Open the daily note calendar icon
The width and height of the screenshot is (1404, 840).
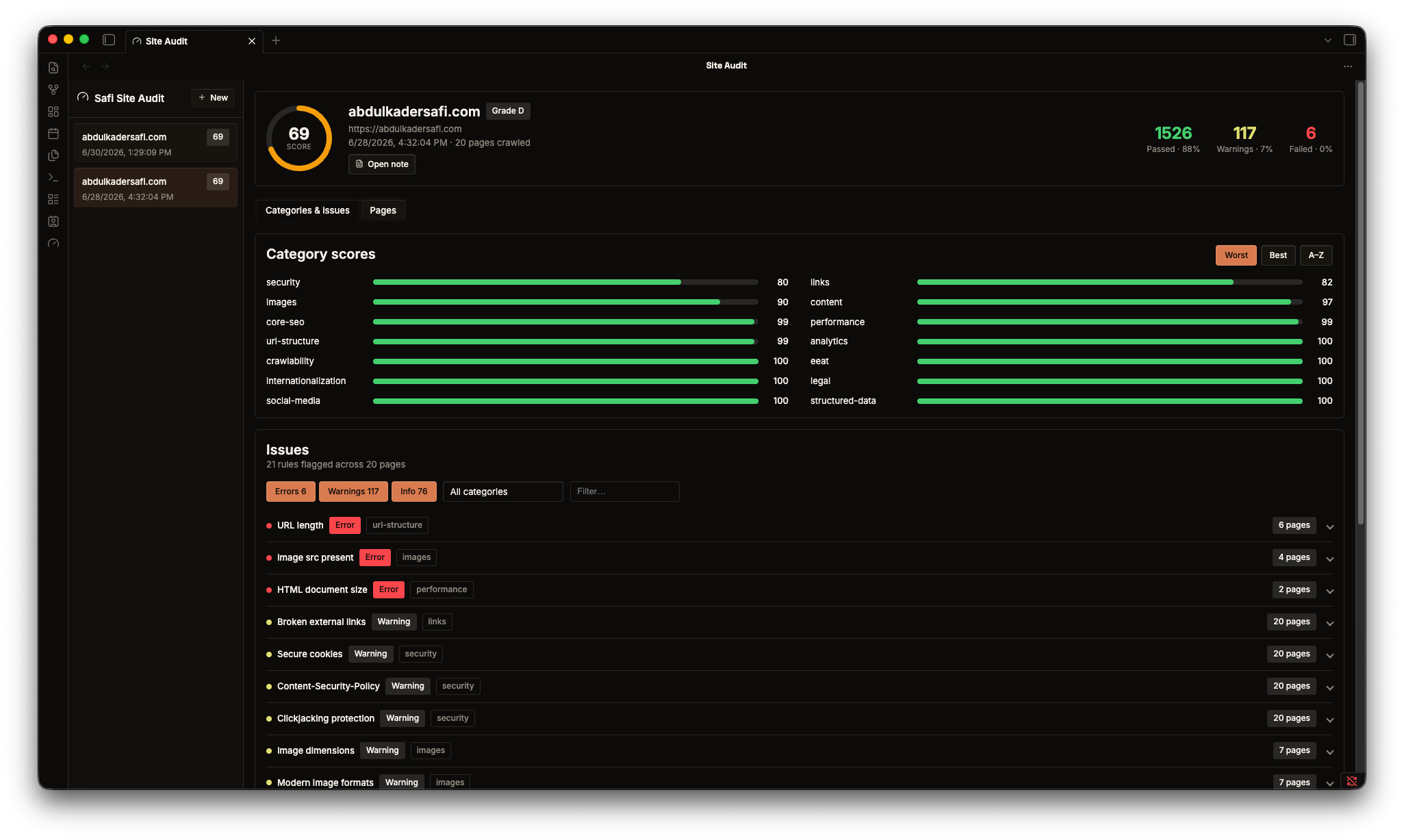point(53,133)
